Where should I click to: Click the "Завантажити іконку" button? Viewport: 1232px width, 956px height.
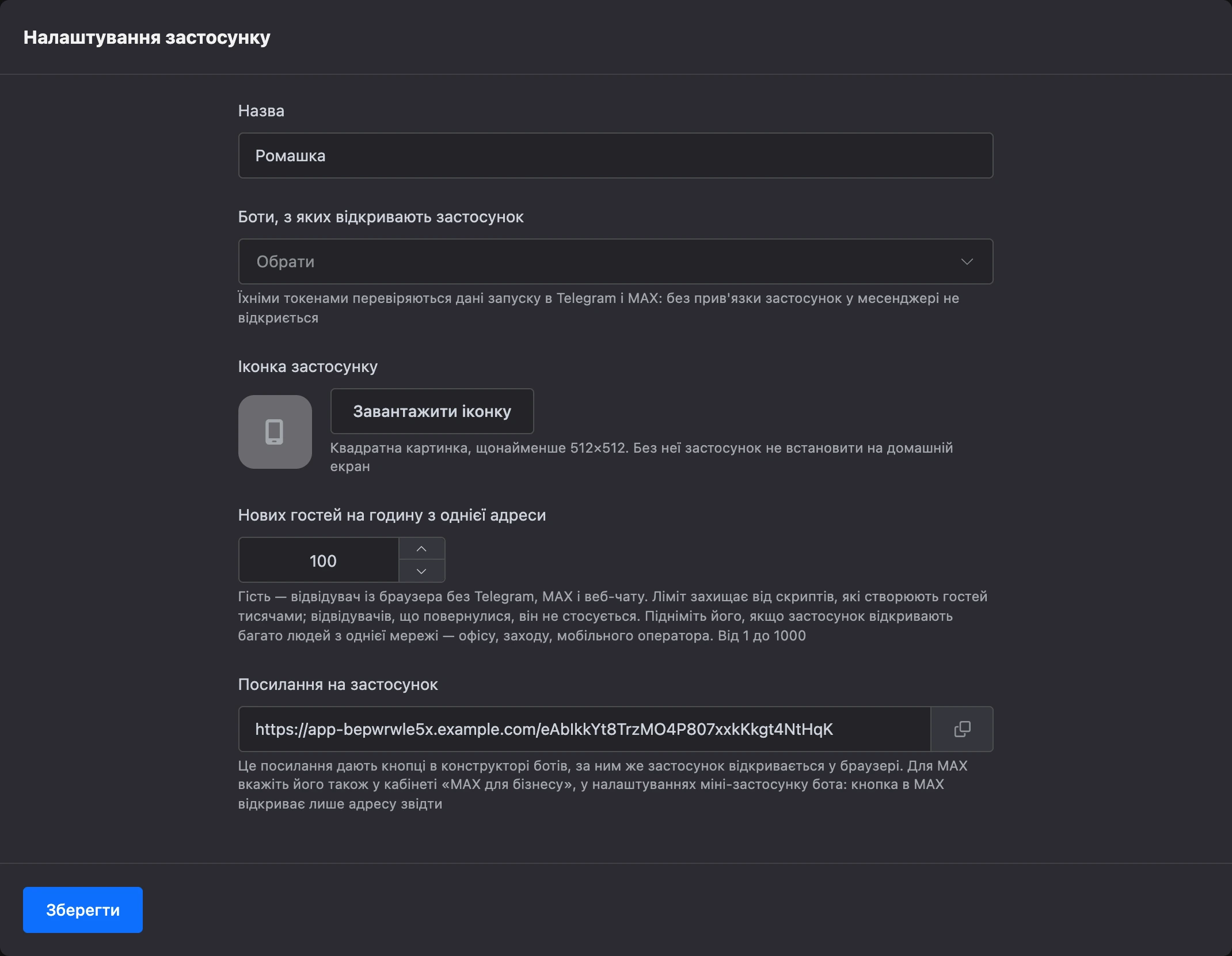[x=432, y=411]
